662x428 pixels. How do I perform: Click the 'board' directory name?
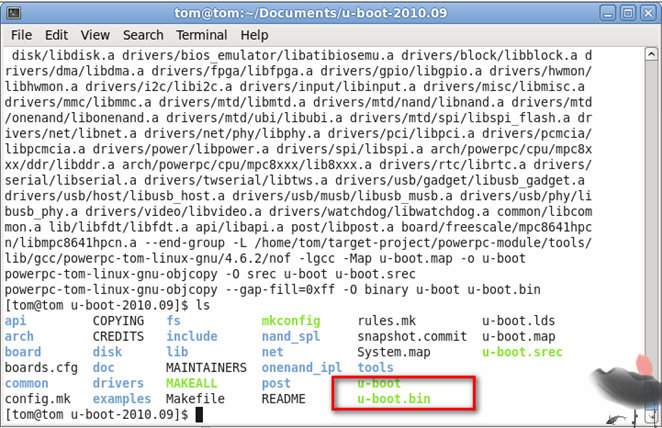point(23,352)
